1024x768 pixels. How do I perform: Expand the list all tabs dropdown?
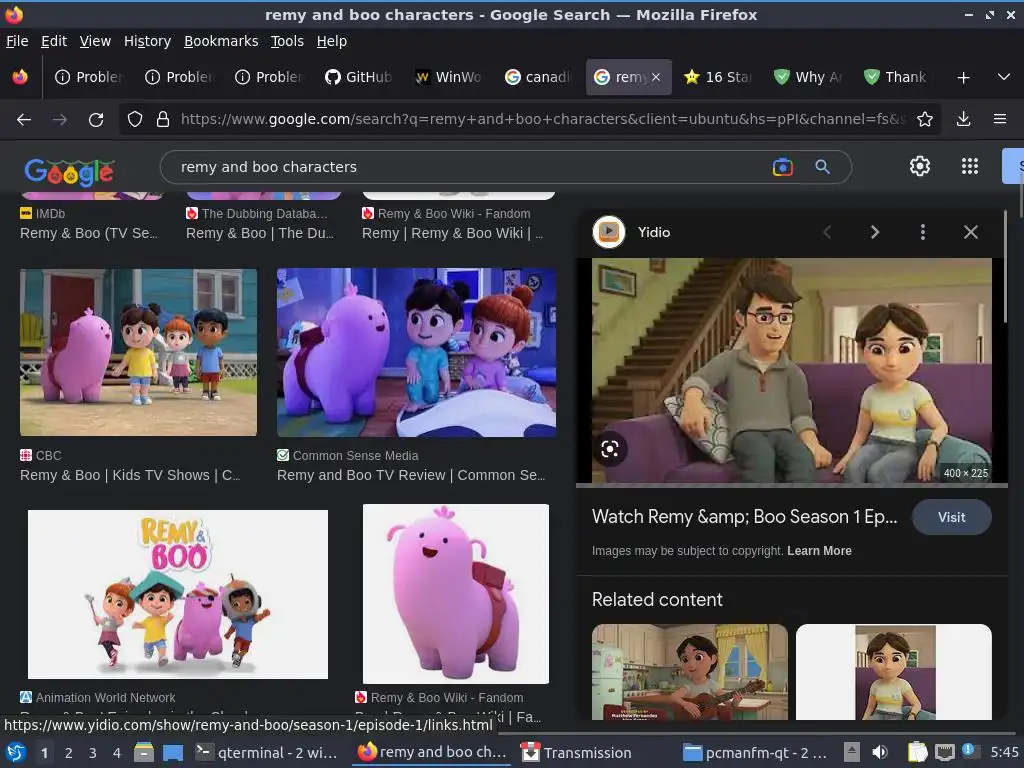click(1004, 77)
